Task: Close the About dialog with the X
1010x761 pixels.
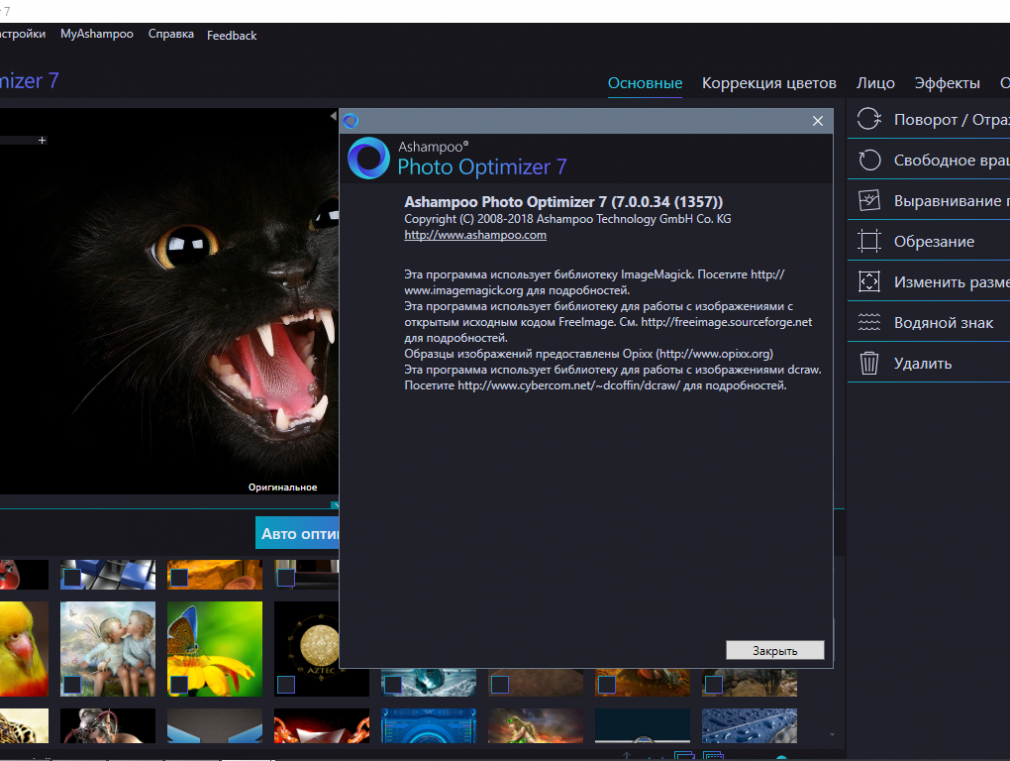Action: tap(817, 121)
